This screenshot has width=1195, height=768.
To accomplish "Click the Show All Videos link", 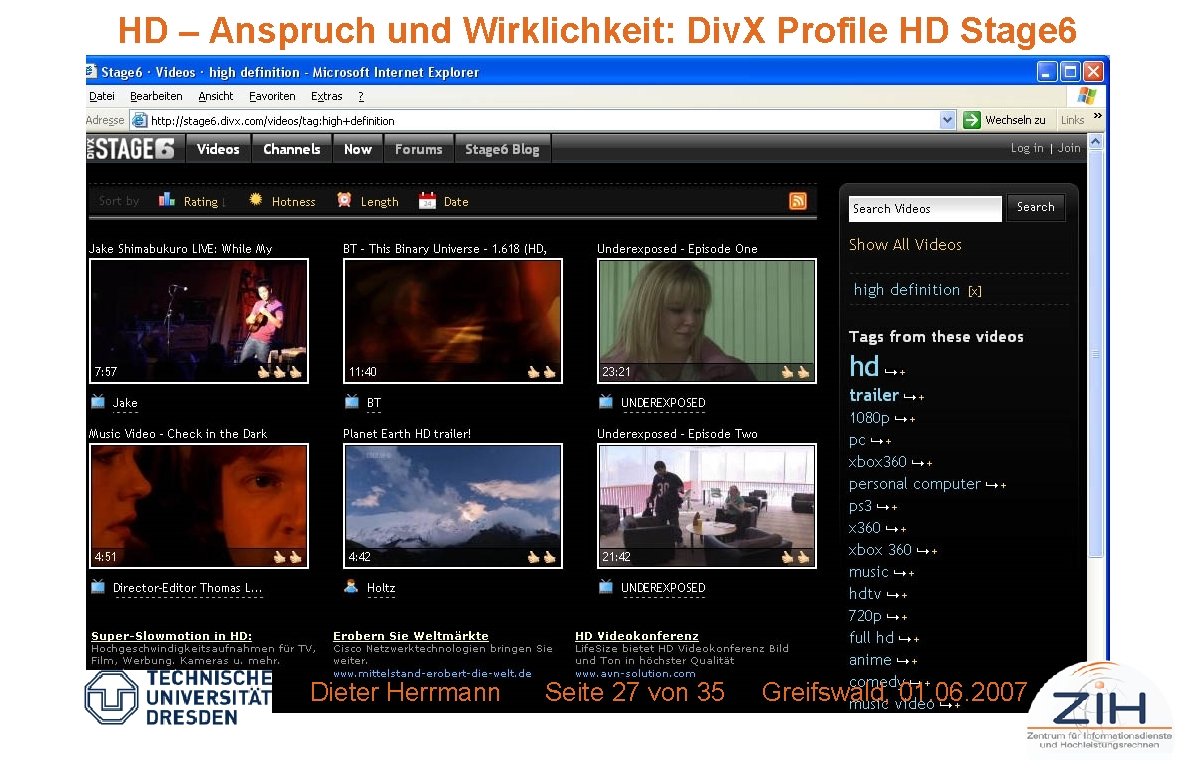I will (905, 245).
